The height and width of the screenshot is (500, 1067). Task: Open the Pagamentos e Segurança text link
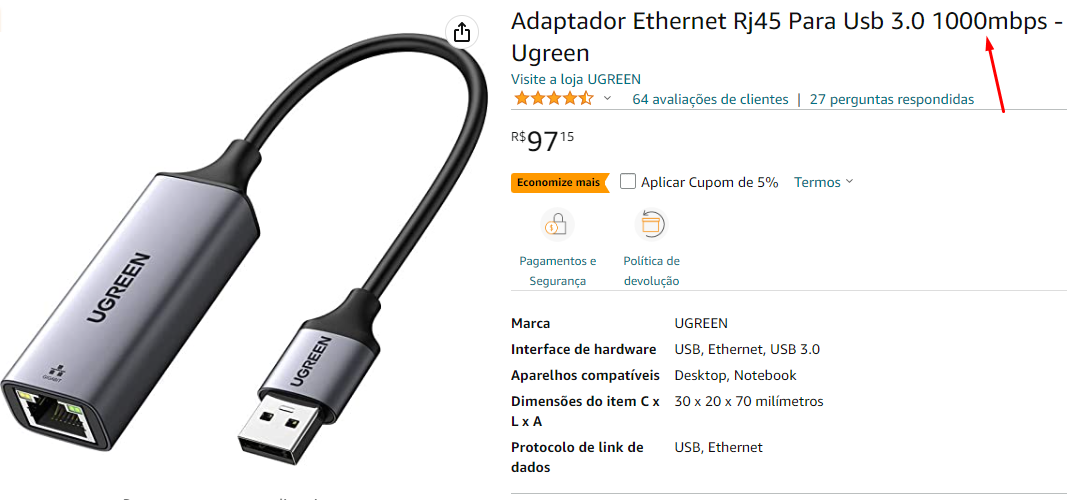coord(557,271)
